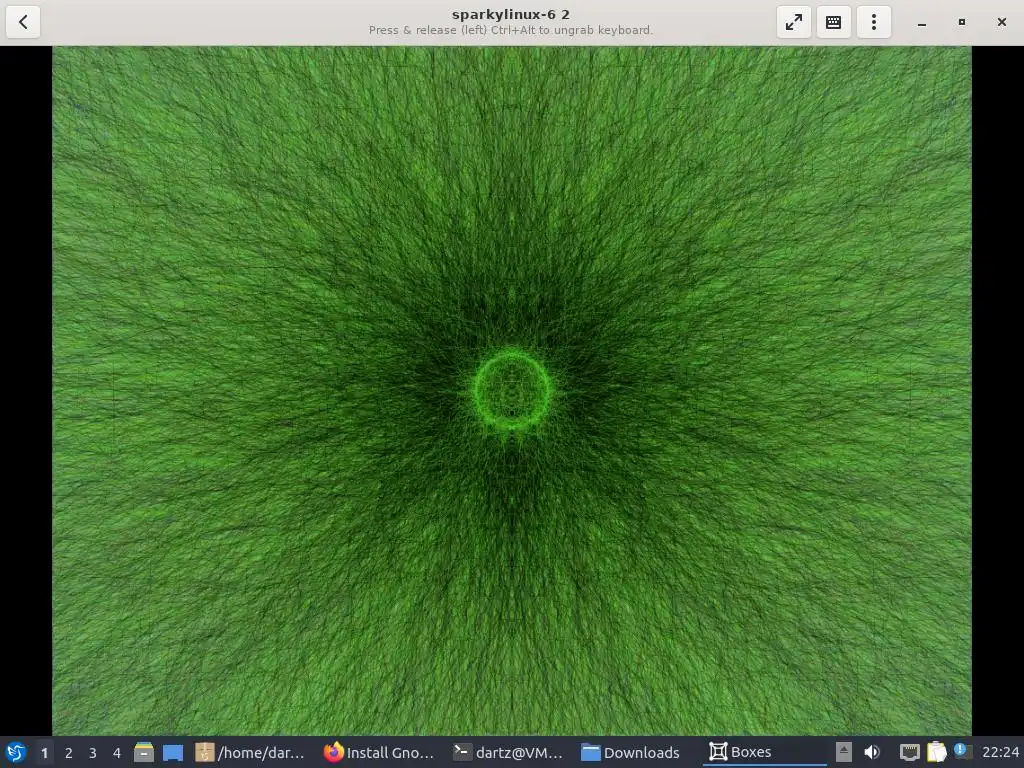Open the keyboard shortcuts button in header
Viewport: 1024px width, 768px height.
tap(833, 22)
